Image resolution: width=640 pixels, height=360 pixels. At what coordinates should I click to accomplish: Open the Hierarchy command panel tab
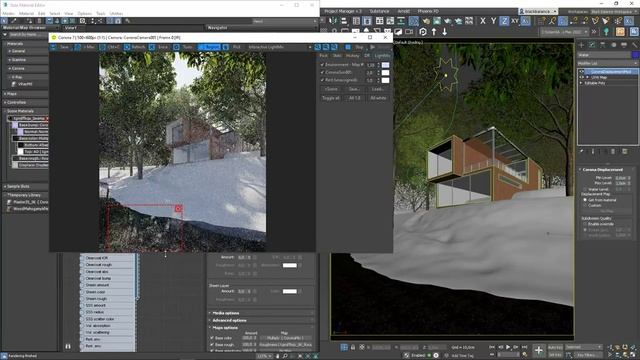[x=603, y=45]
